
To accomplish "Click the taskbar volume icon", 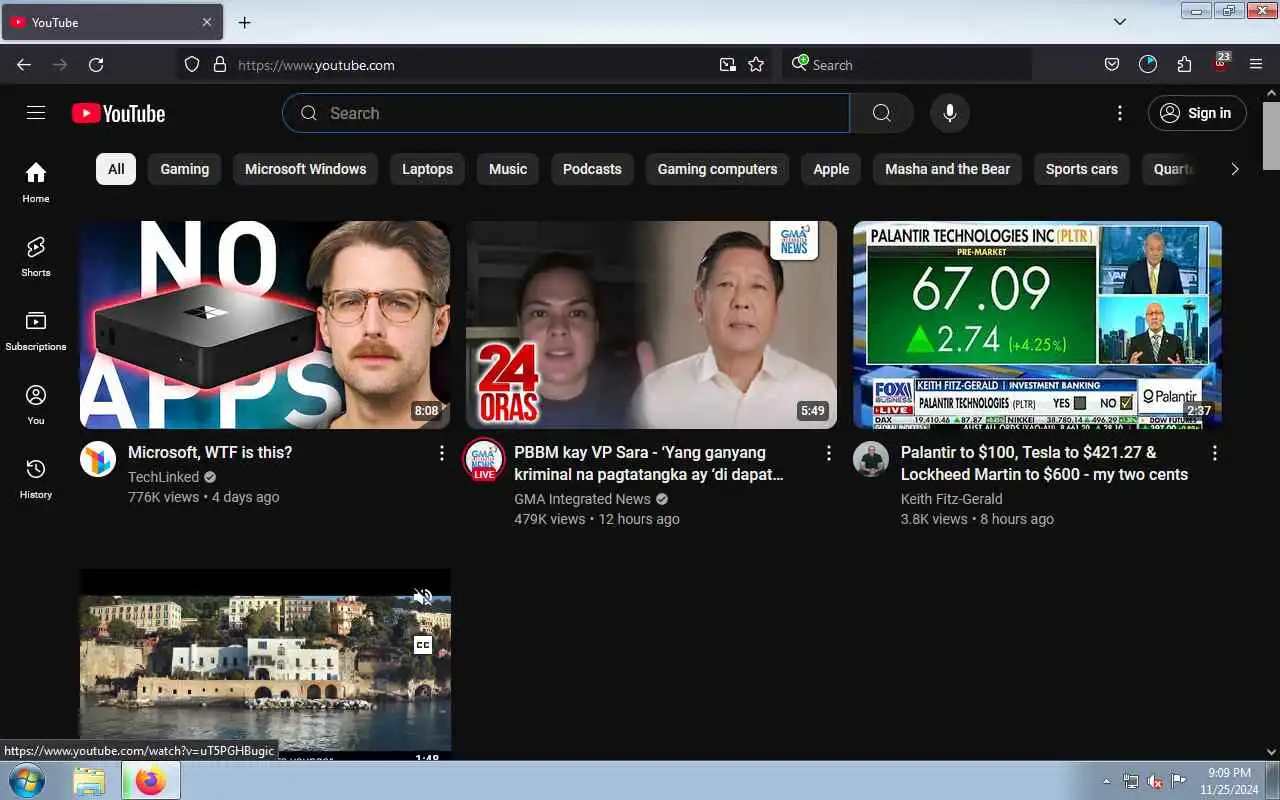I will coord(1155,781).
